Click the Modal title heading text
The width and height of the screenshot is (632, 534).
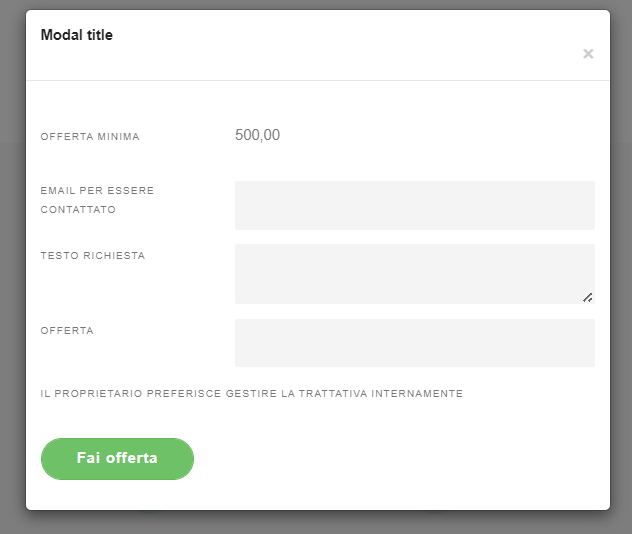click(77, 35)
